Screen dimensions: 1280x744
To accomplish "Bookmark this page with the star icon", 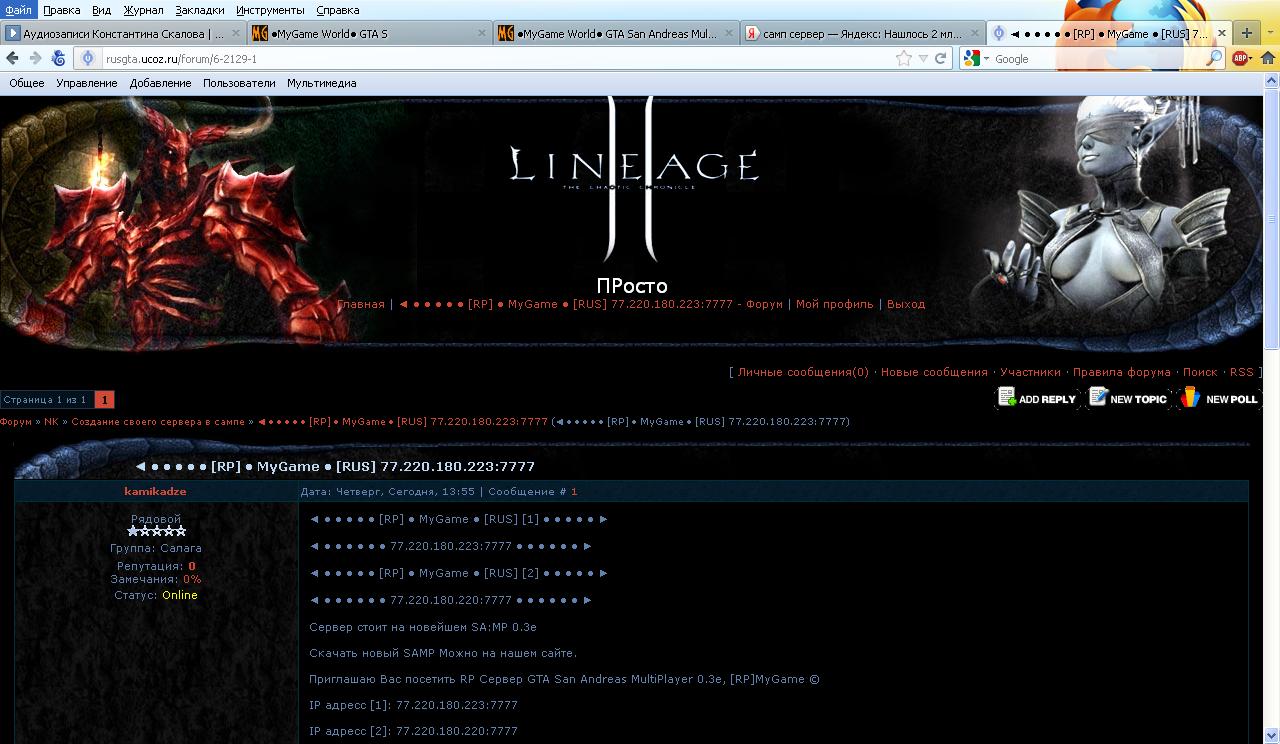I will tap(904, 59).
